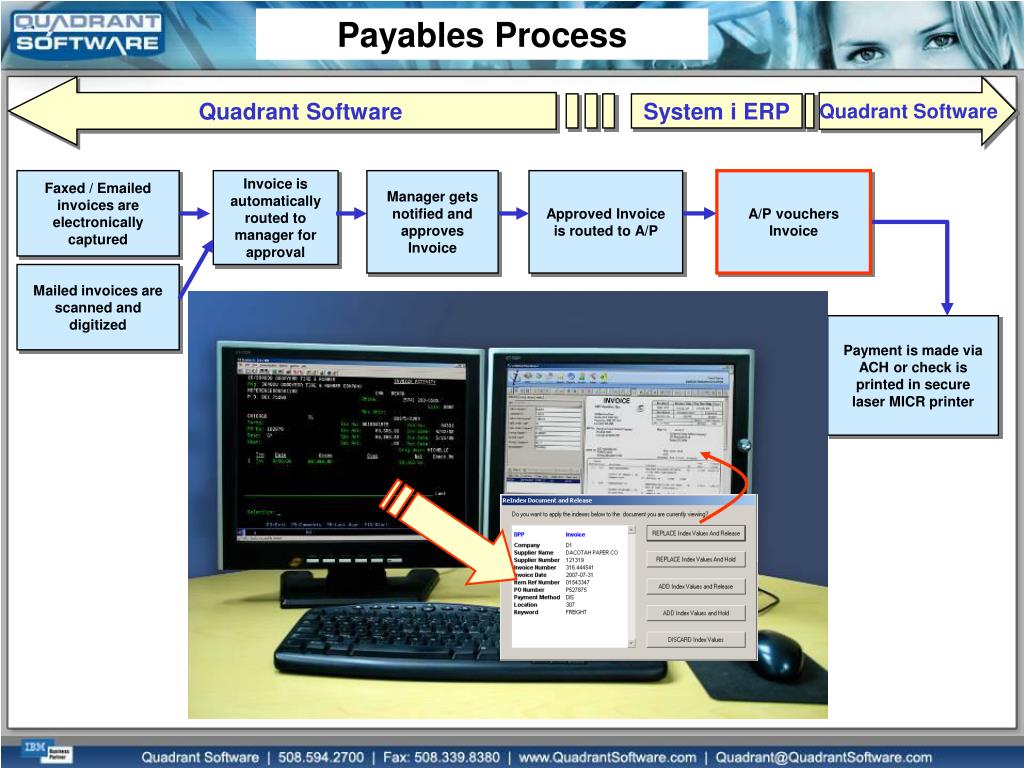Click the IBM Business Partner badge
Image resolution: width=1024 pixels, height=768 pixels.
coord(48,752)
